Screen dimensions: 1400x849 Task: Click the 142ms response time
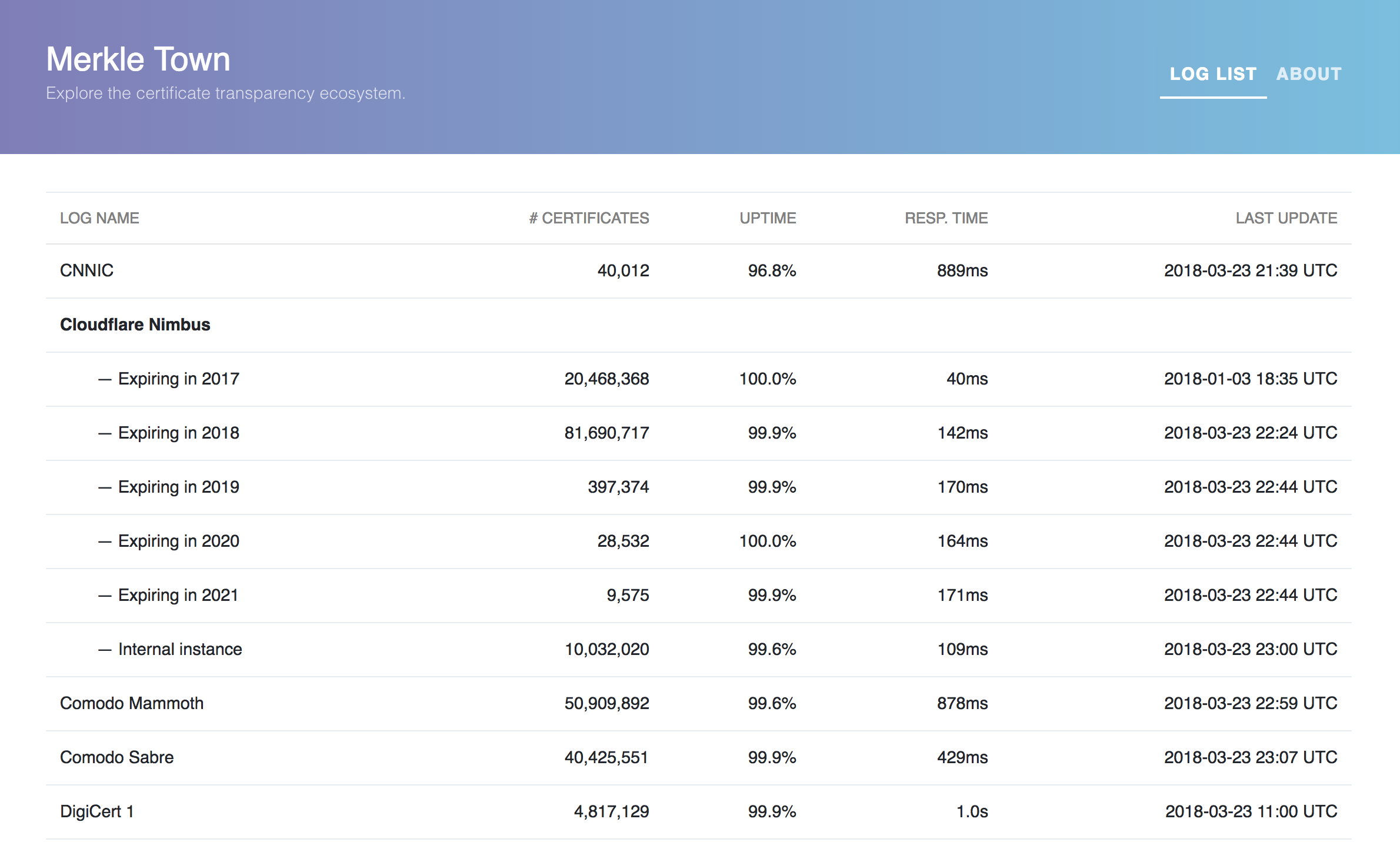click(x=963, y=433)
